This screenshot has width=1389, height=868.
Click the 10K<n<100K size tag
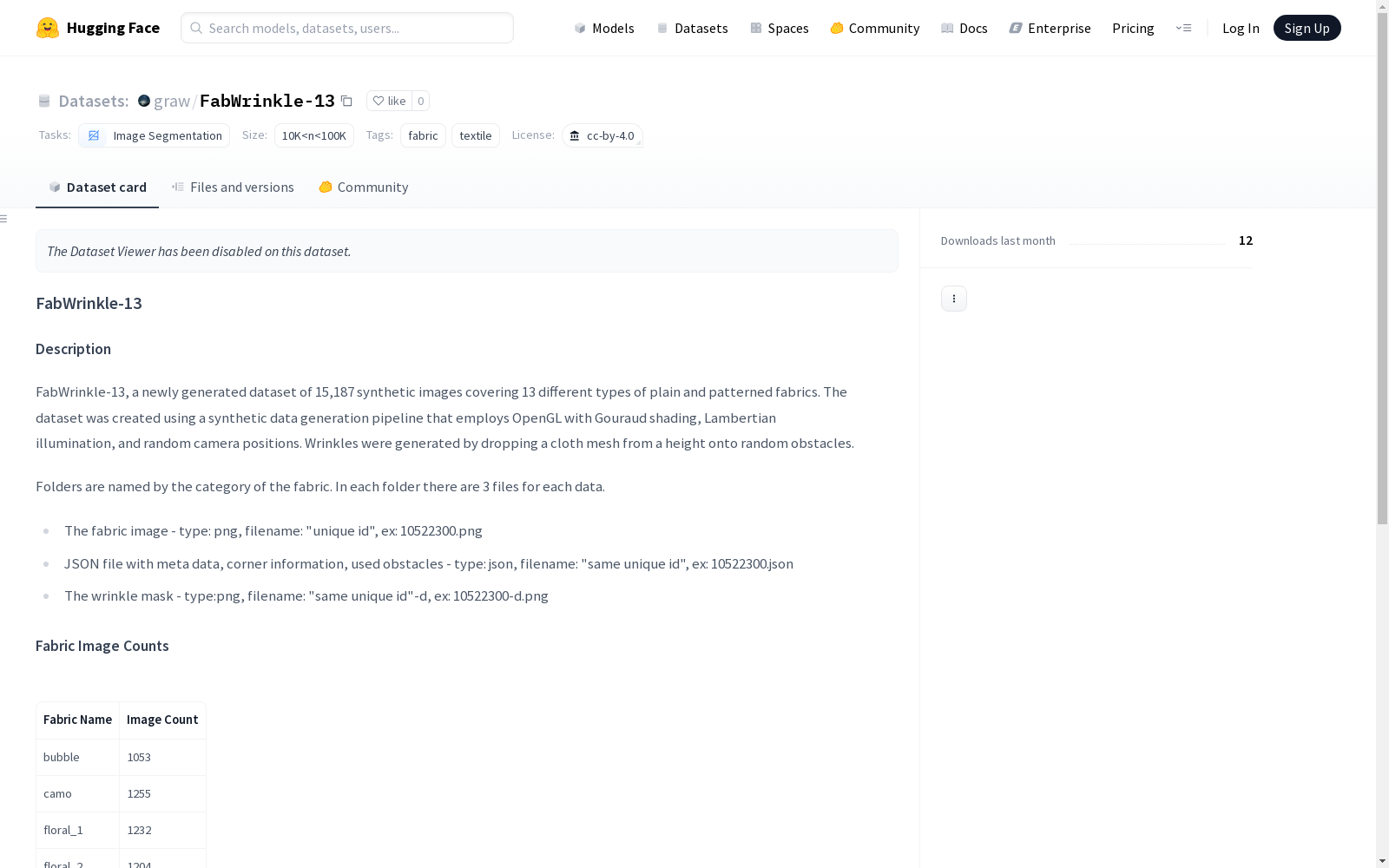click(x=314, y=135)
